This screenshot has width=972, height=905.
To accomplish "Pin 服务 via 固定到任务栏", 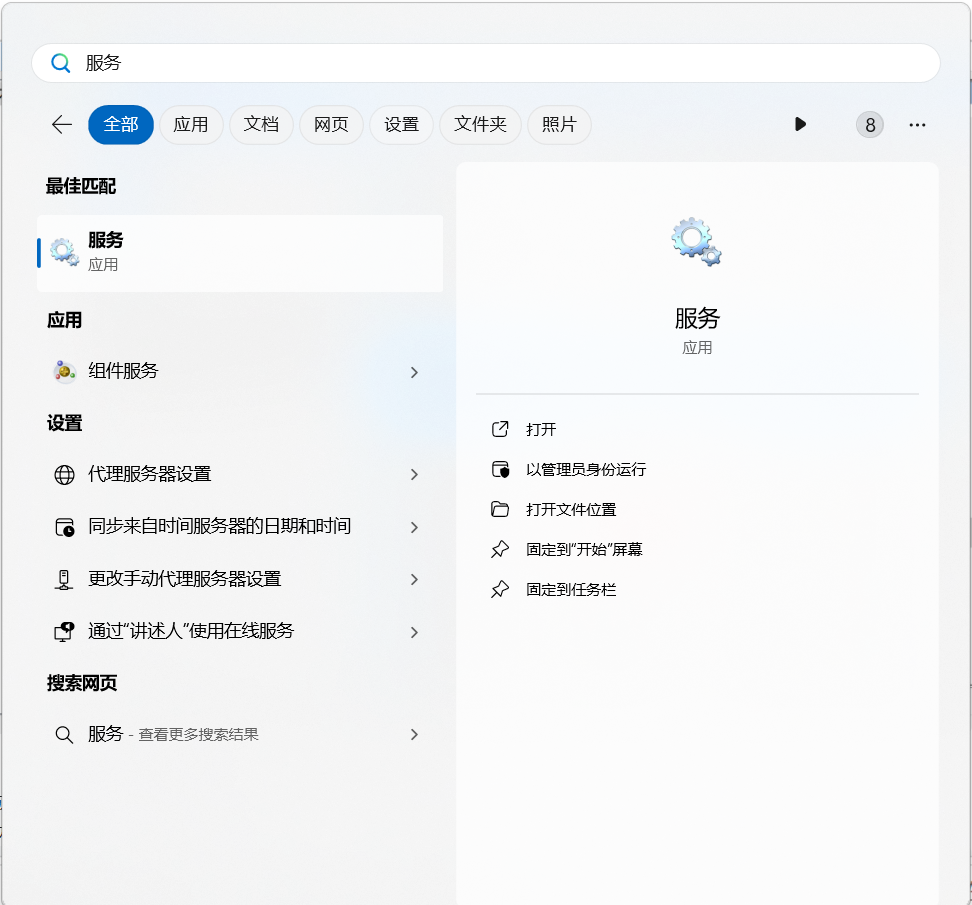I will tap(571, 590).
